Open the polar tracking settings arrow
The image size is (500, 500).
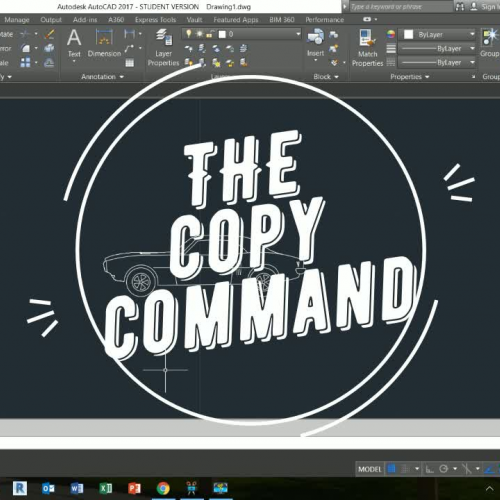[455, 469]
